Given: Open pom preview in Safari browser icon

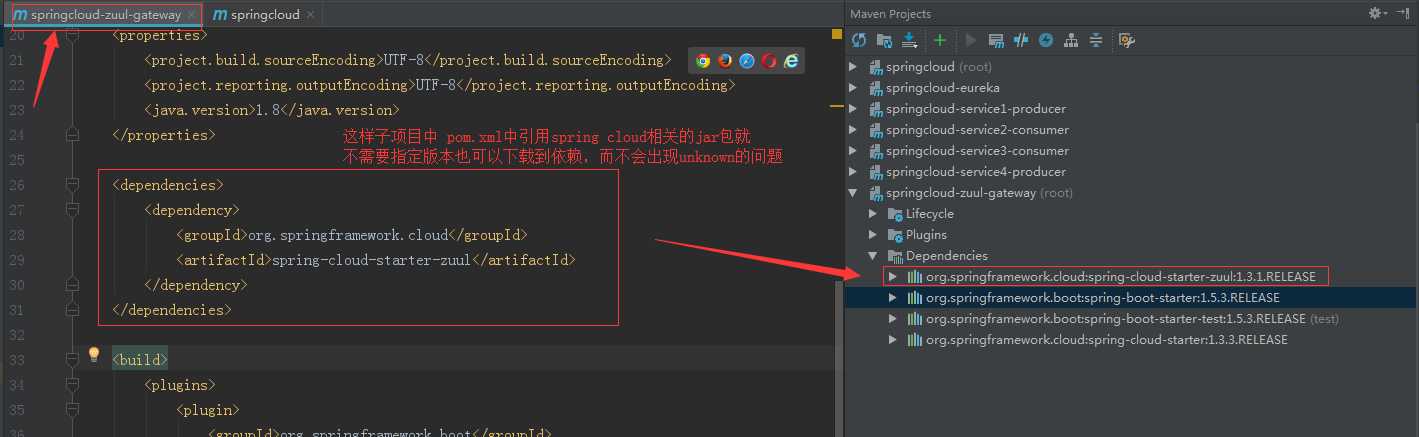Looking at the screenshot, I should pyautogui.click(x=747, y=61).
